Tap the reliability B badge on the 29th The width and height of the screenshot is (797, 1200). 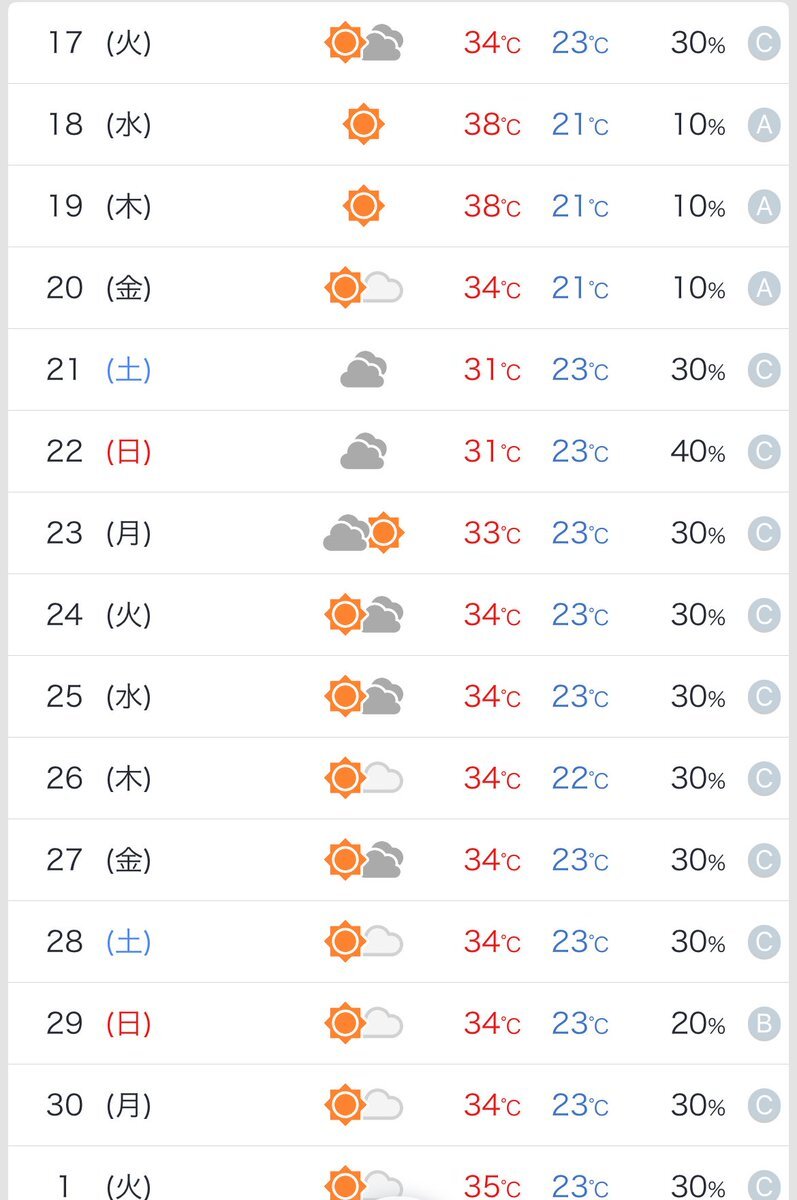tap(764, 1023)
